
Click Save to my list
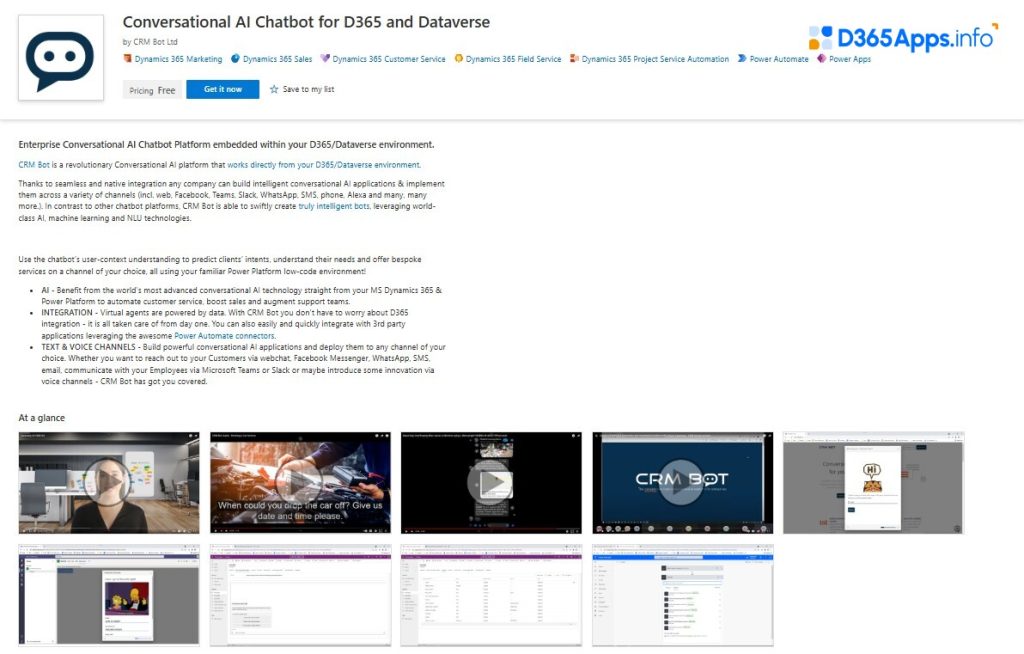(308, 90)
